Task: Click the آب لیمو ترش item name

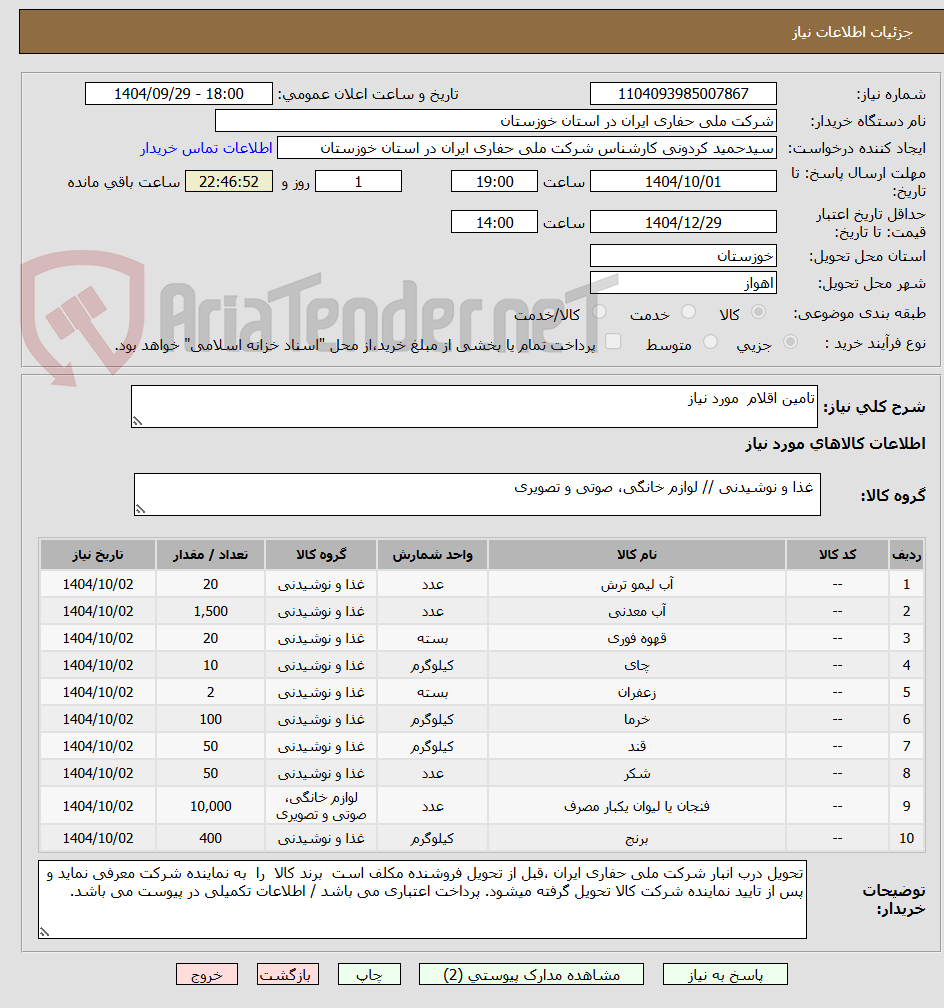Action: point(637,584)
